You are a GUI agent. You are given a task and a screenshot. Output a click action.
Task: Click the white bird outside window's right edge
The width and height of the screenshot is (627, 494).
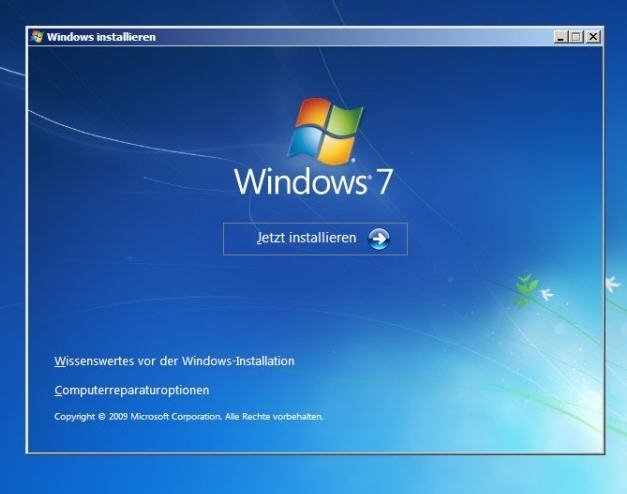click(x=612, y=283)
